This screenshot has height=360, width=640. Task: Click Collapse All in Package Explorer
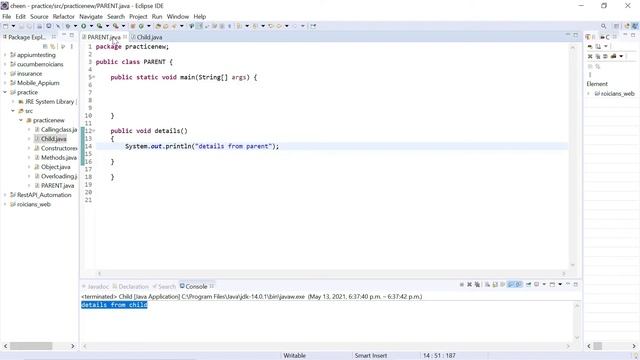45,47
